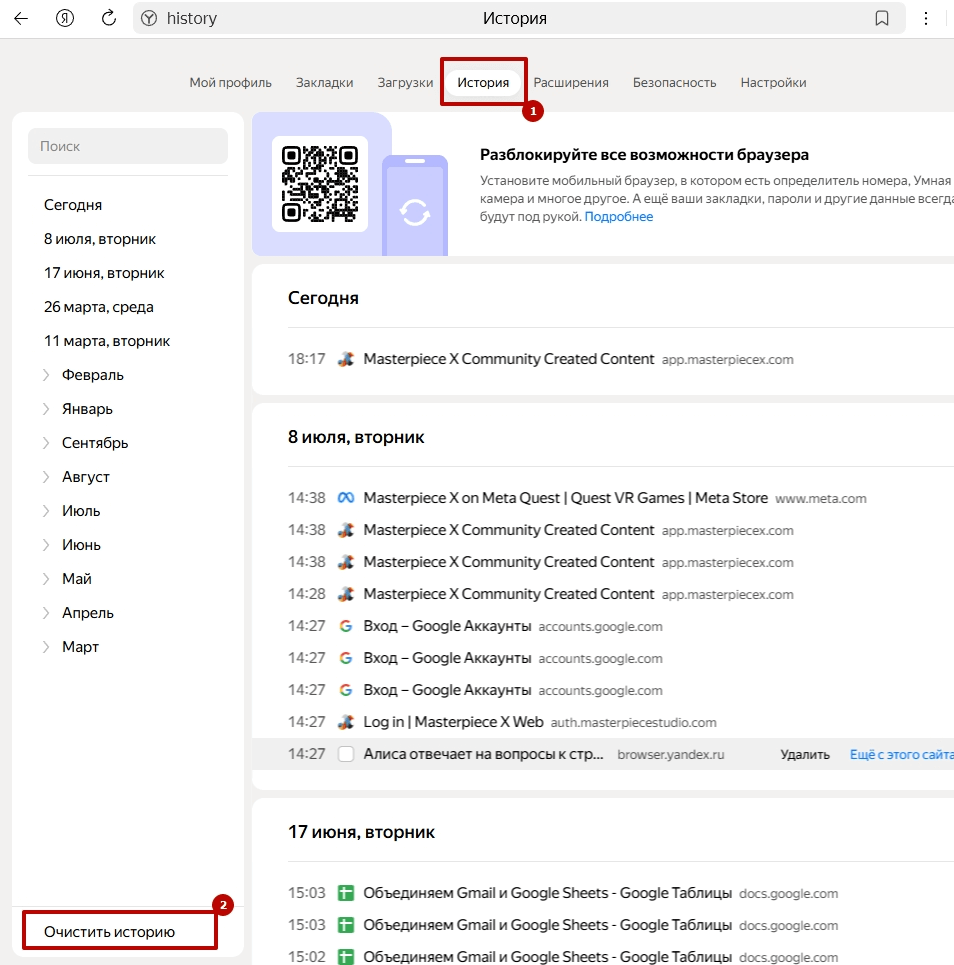Expand the Август month group
The image size is (954, 965).
pyautogui.click(x=46, y=477)
